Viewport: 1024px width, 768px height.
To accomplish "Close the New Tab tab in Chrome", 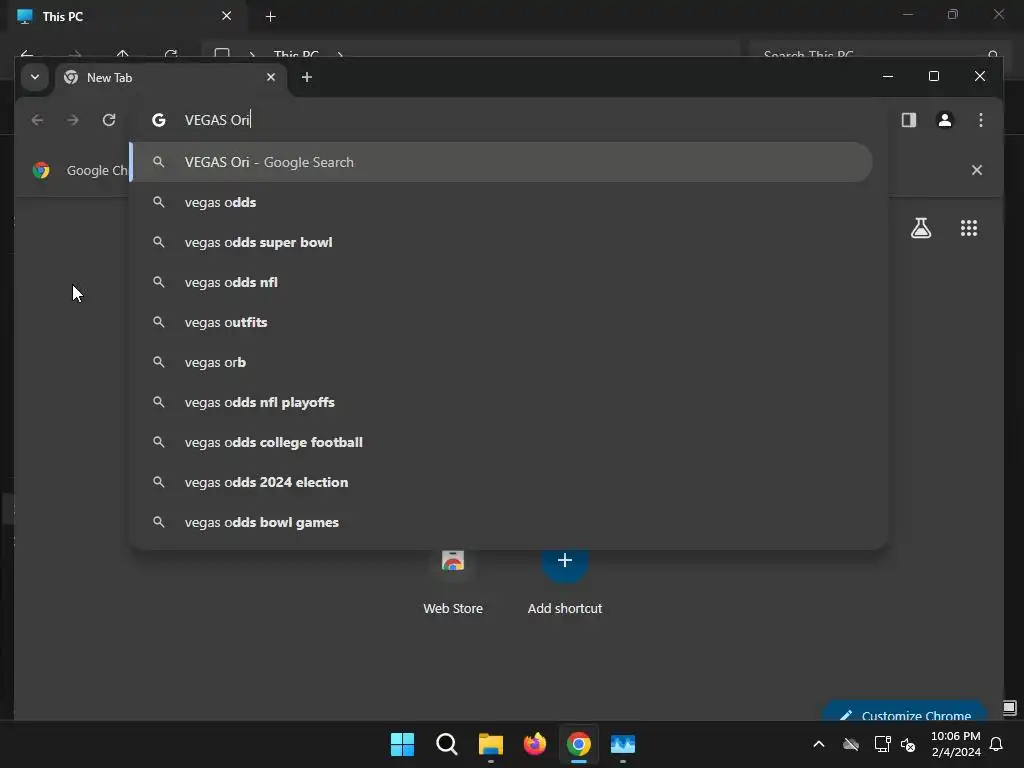I will point(271,77).
